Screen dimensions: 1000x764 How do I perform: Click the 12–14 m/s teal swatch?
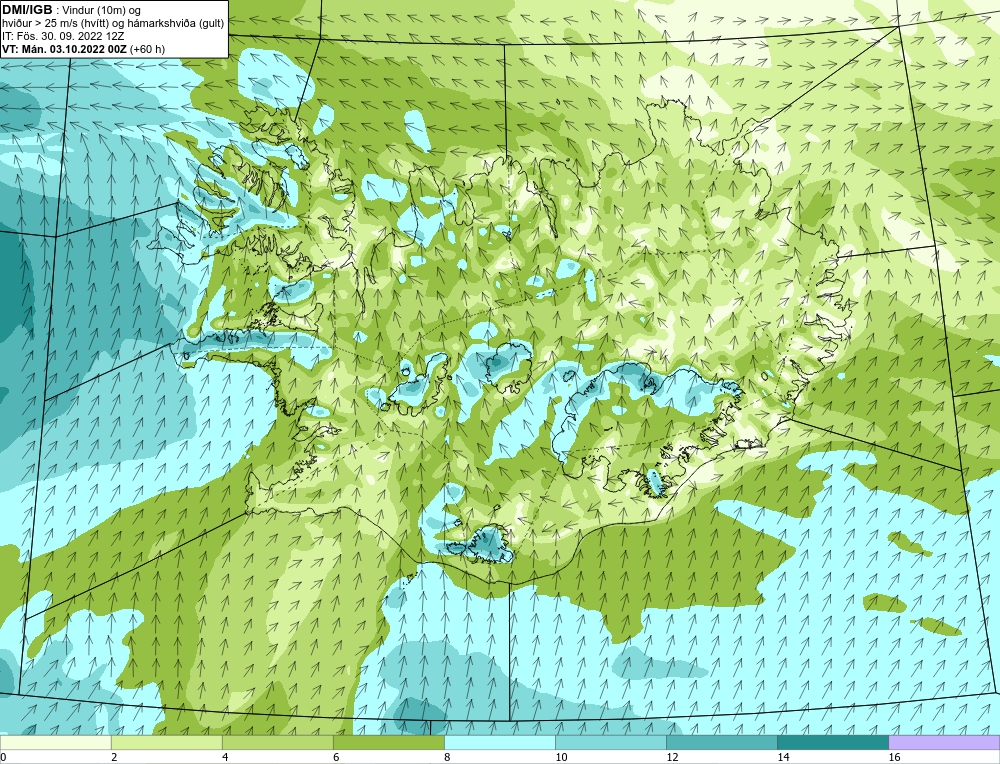click(722, 742)
